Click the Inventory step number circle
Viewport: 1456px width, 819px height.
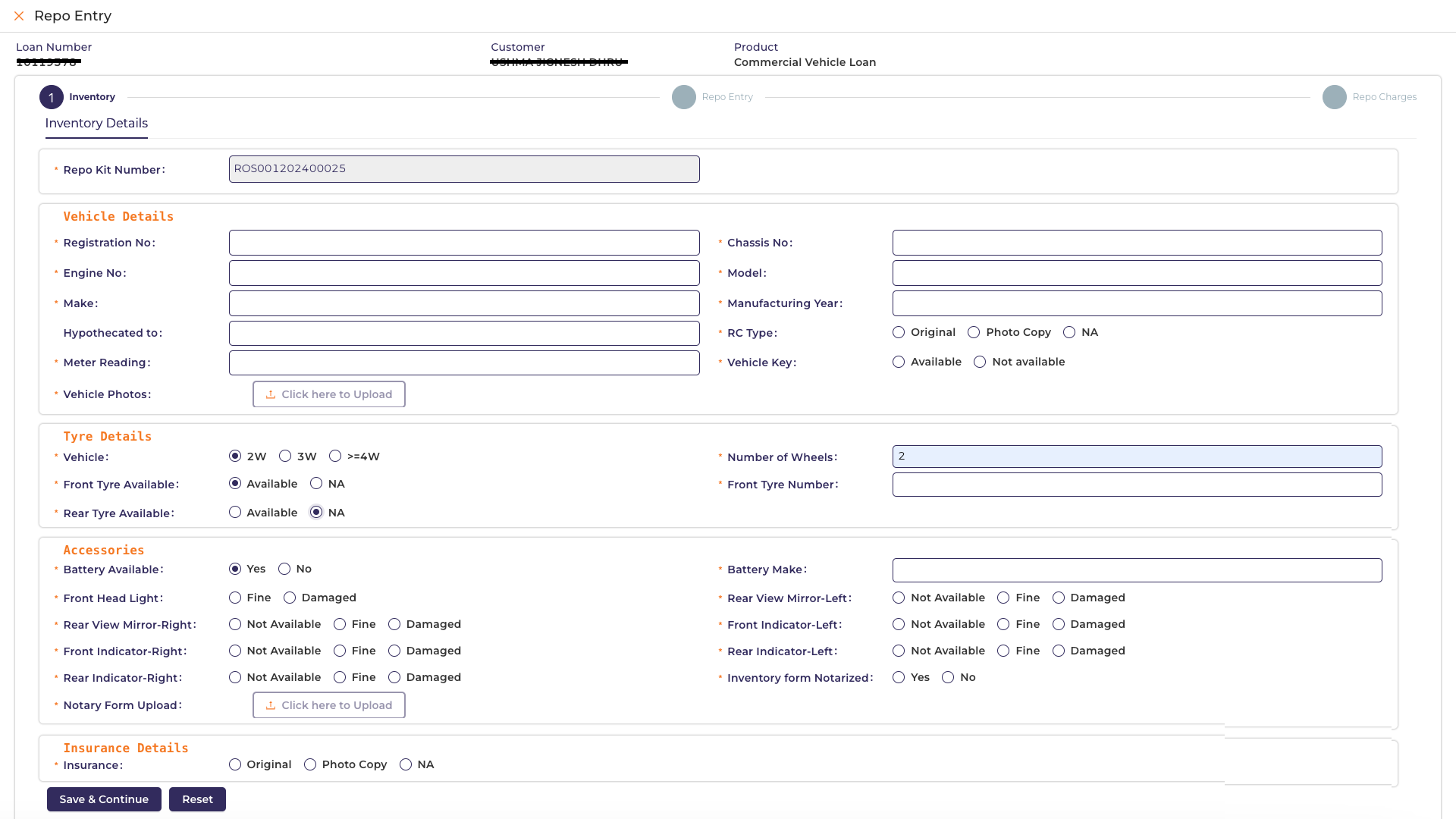coord(52,97)
